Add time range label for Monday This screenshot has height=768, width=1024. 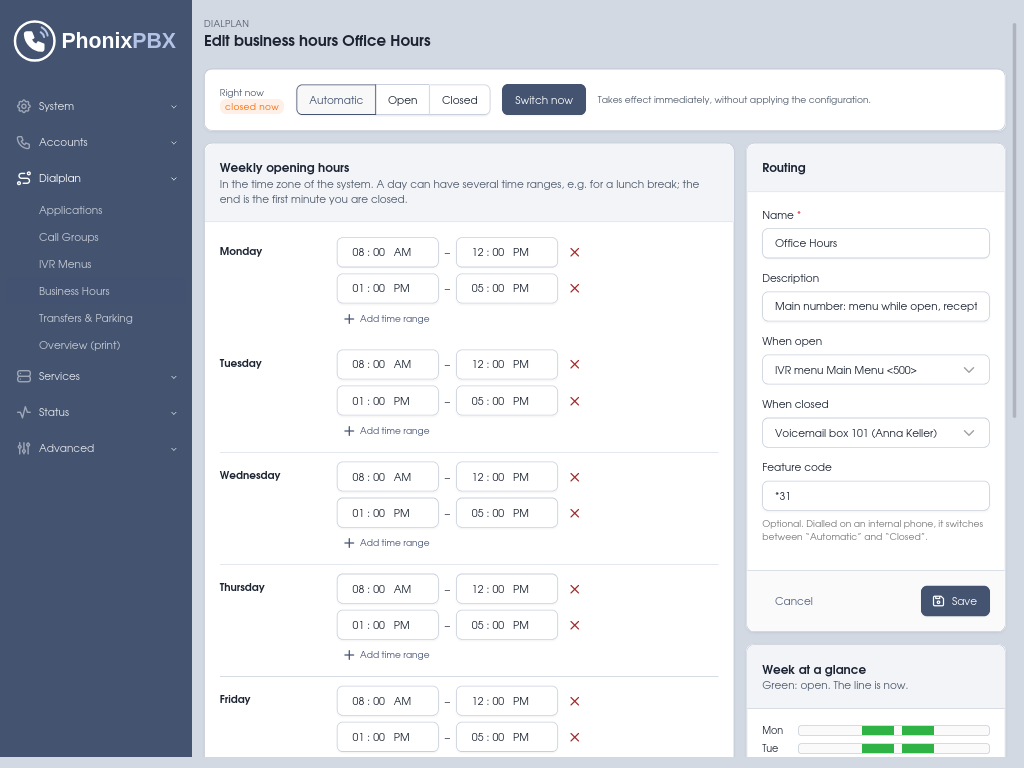click(x=394, y=319)
